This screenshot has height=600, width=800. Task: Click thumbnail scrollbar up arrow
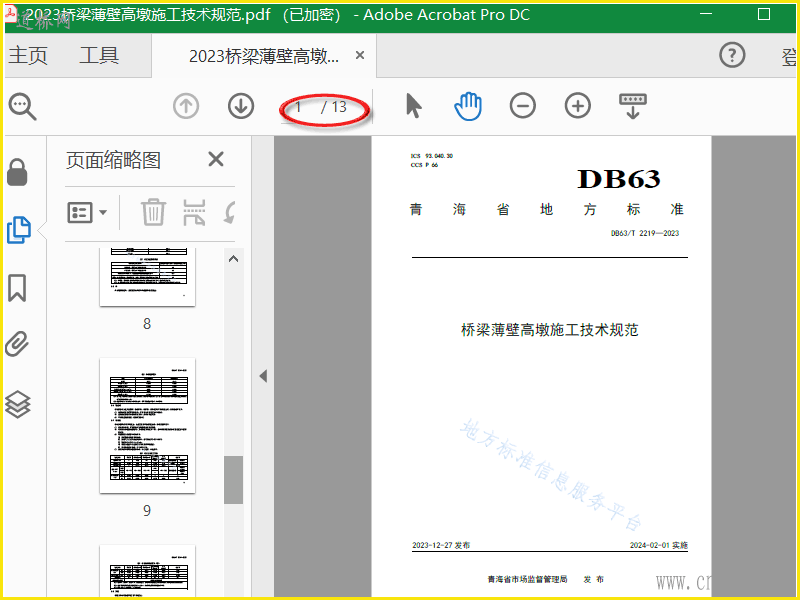coord(233,259)
